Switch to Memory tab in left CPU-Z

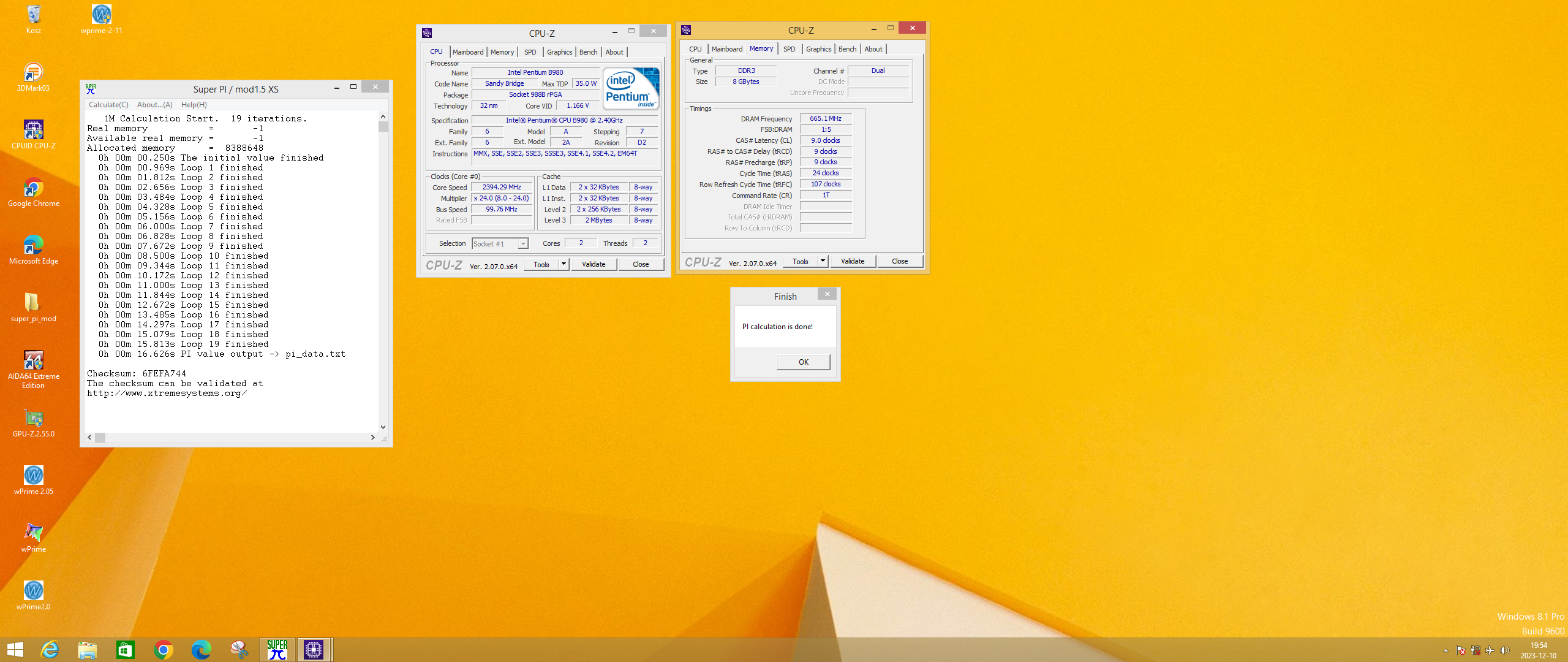point(502,52)
